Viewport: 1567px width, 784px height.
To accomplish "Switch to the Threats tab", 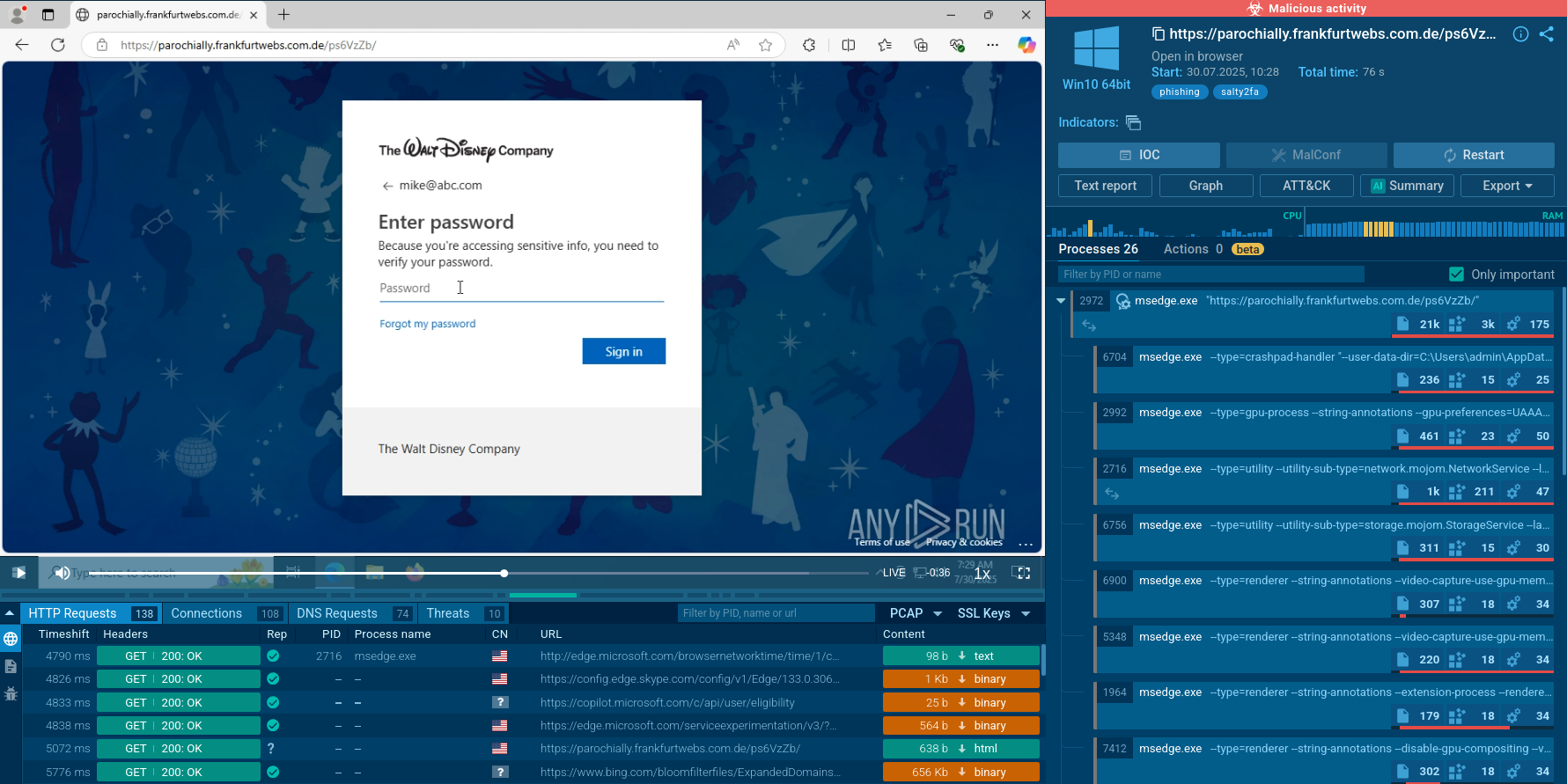I will coord(448,613).
